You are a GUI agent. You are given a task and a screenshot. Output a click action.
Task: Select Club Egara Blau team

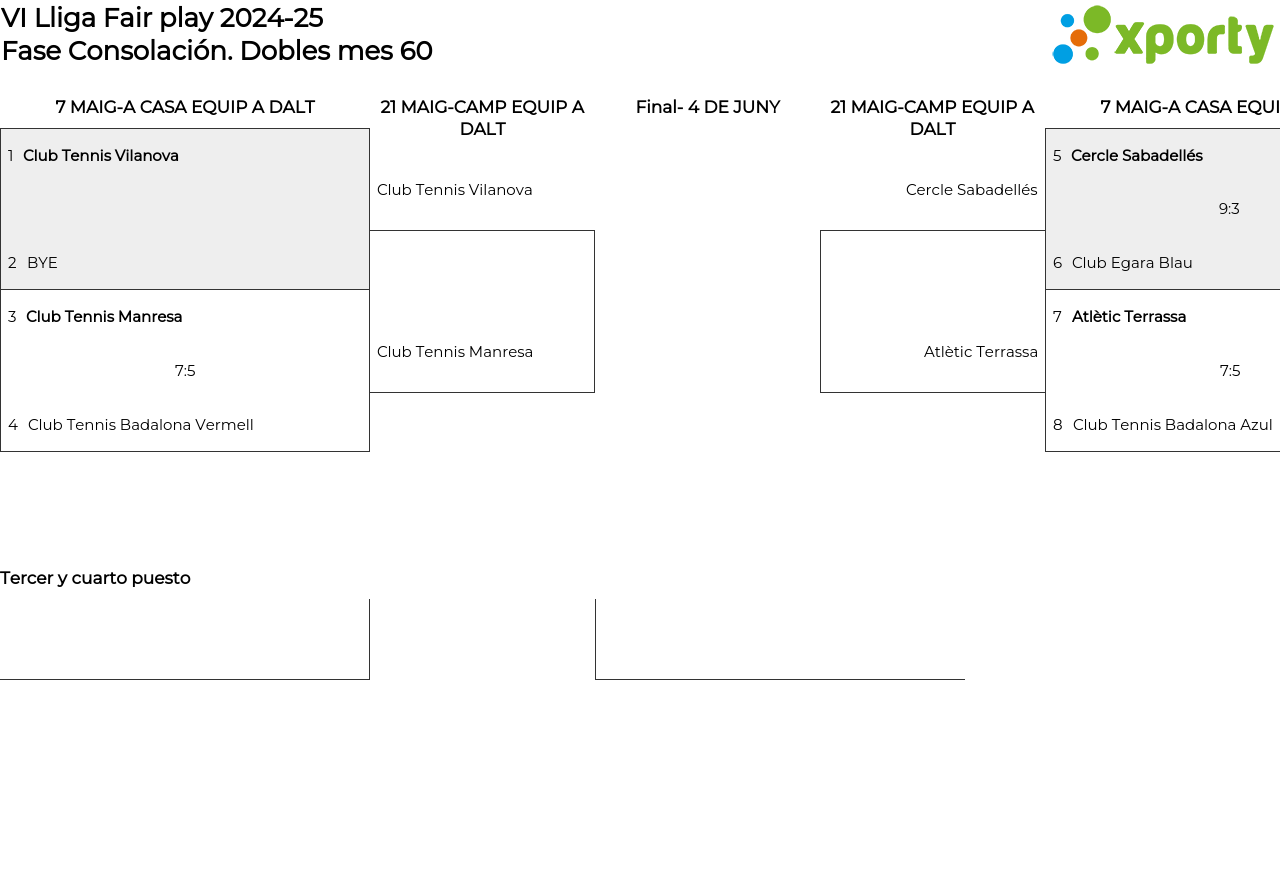tap(1132, 263)
